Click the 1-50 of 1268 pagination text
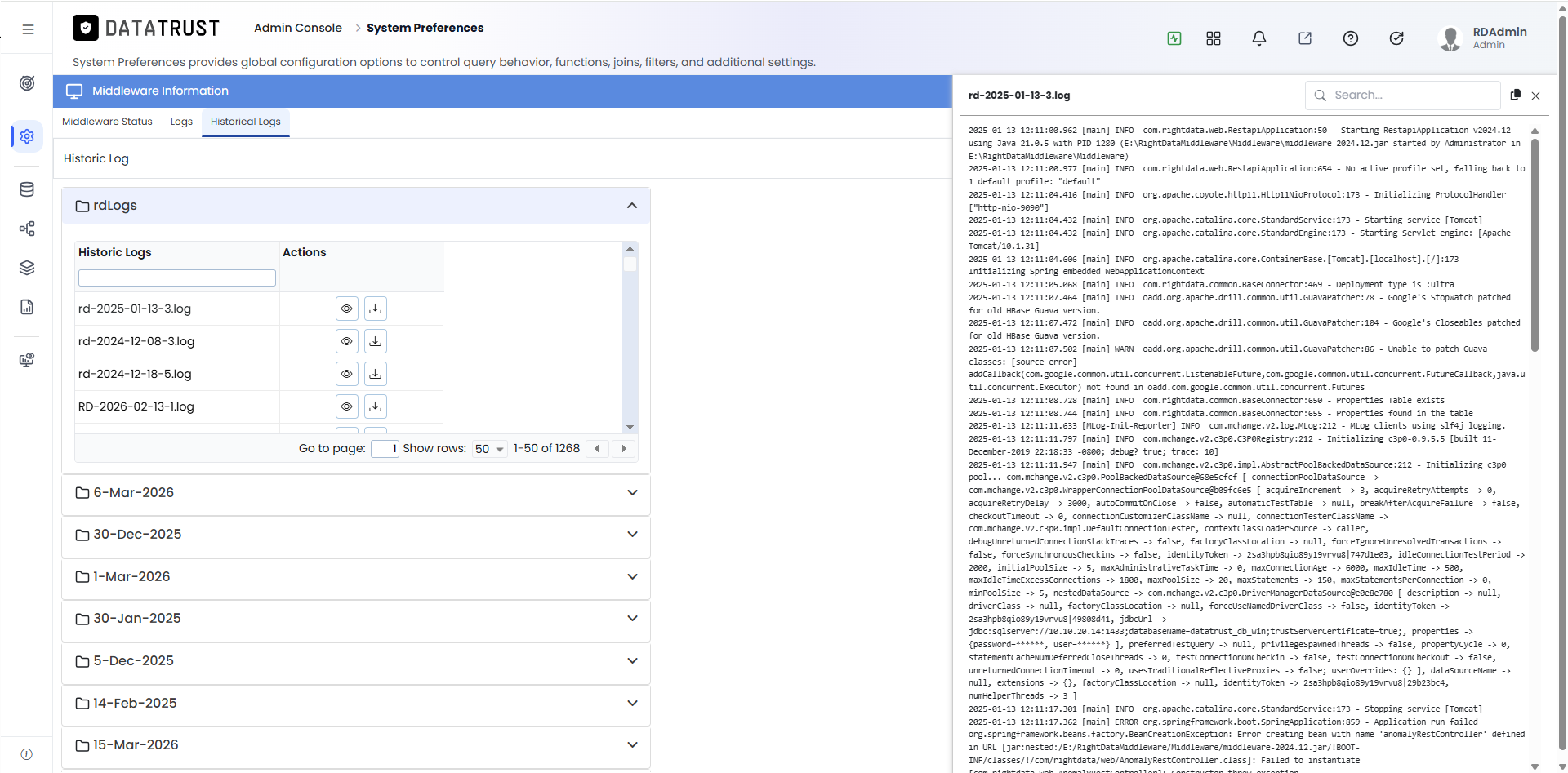This screenshot has height=773, width=1568. click(x=546, y=449)
